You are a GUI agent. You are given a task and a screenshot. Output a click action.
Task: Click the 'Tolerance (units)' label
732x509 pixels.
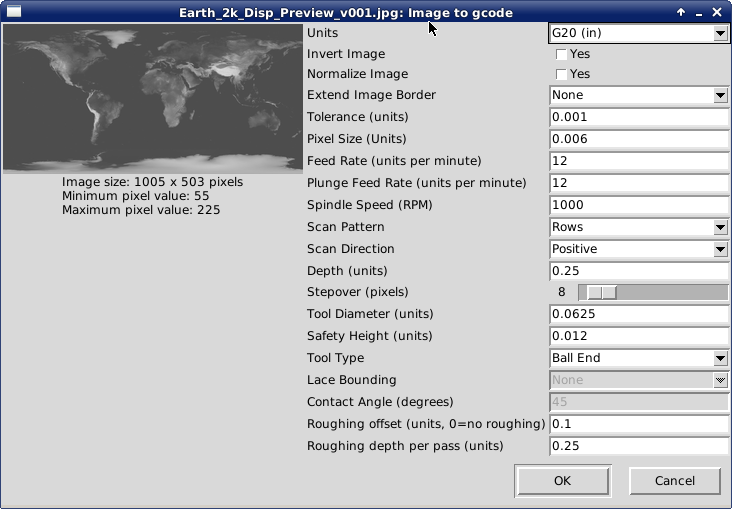tap(358, 117)
